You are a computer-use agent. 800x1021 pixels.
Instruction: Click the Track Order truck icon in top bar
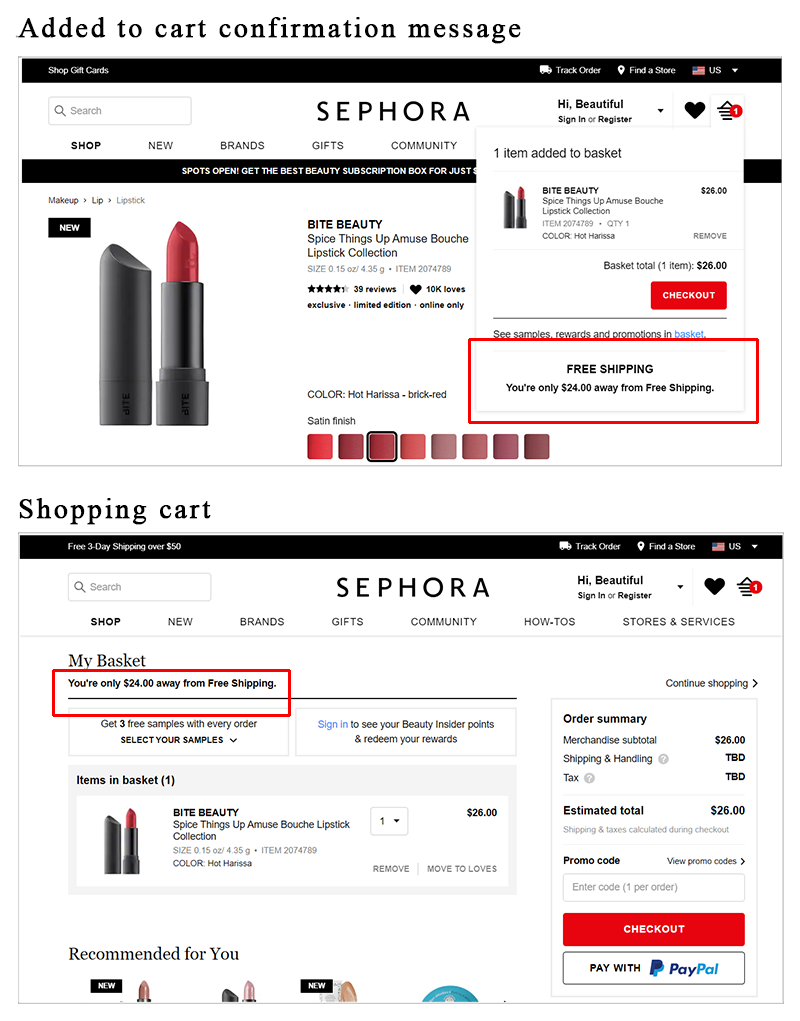pyautogui.click(x=545, y=70)
